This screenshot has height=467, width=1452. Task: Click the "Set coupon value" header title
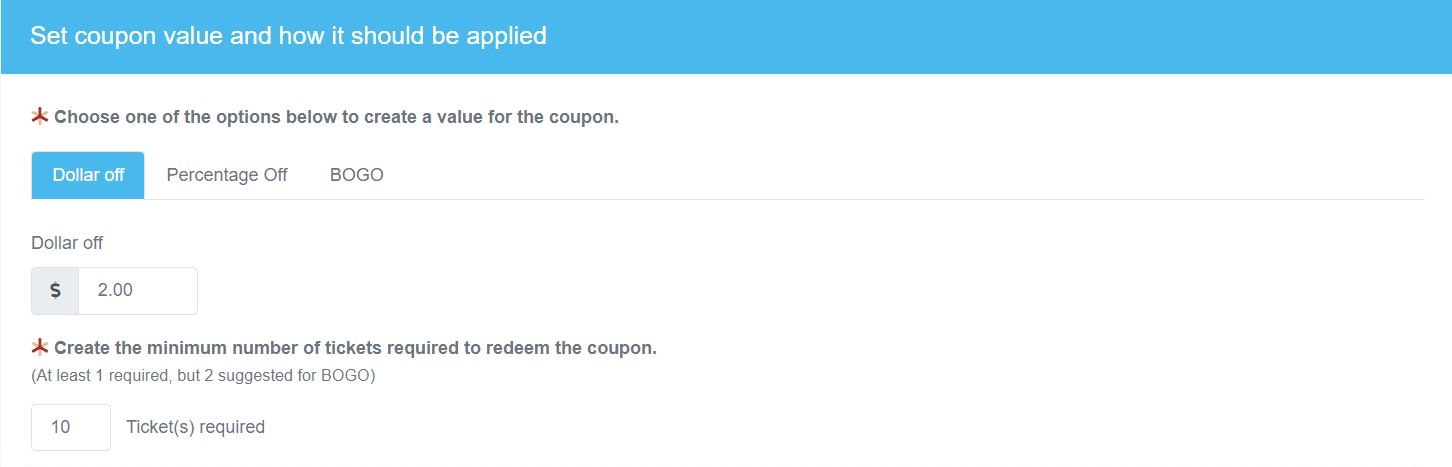[288, 36]
